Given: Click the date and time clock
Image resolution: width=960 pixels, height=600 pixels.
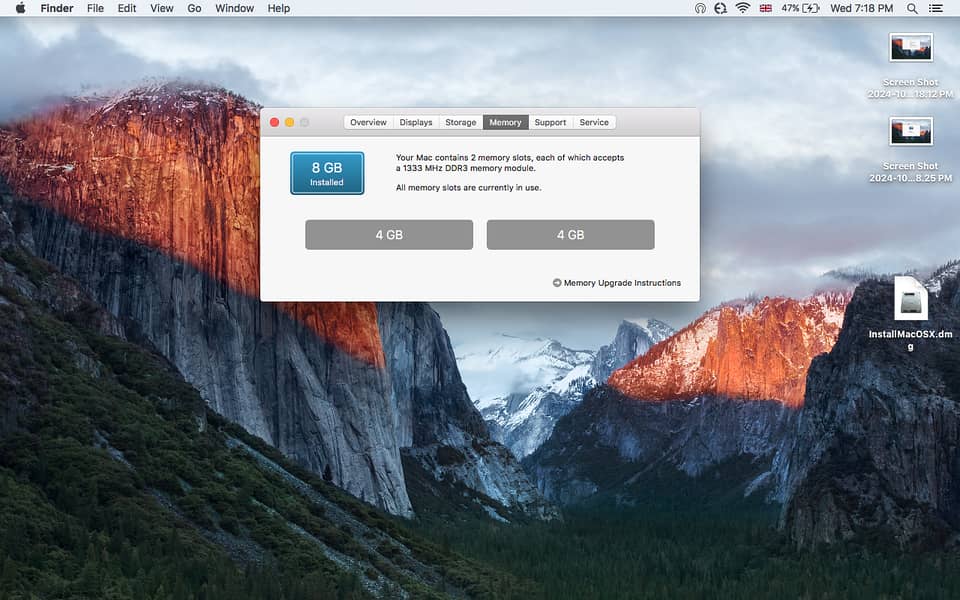Looking at the screenshot, I should point(862,8).
